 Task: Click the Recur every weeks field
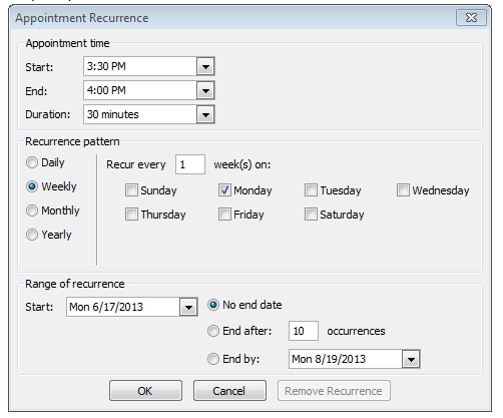tap(190, 164)
